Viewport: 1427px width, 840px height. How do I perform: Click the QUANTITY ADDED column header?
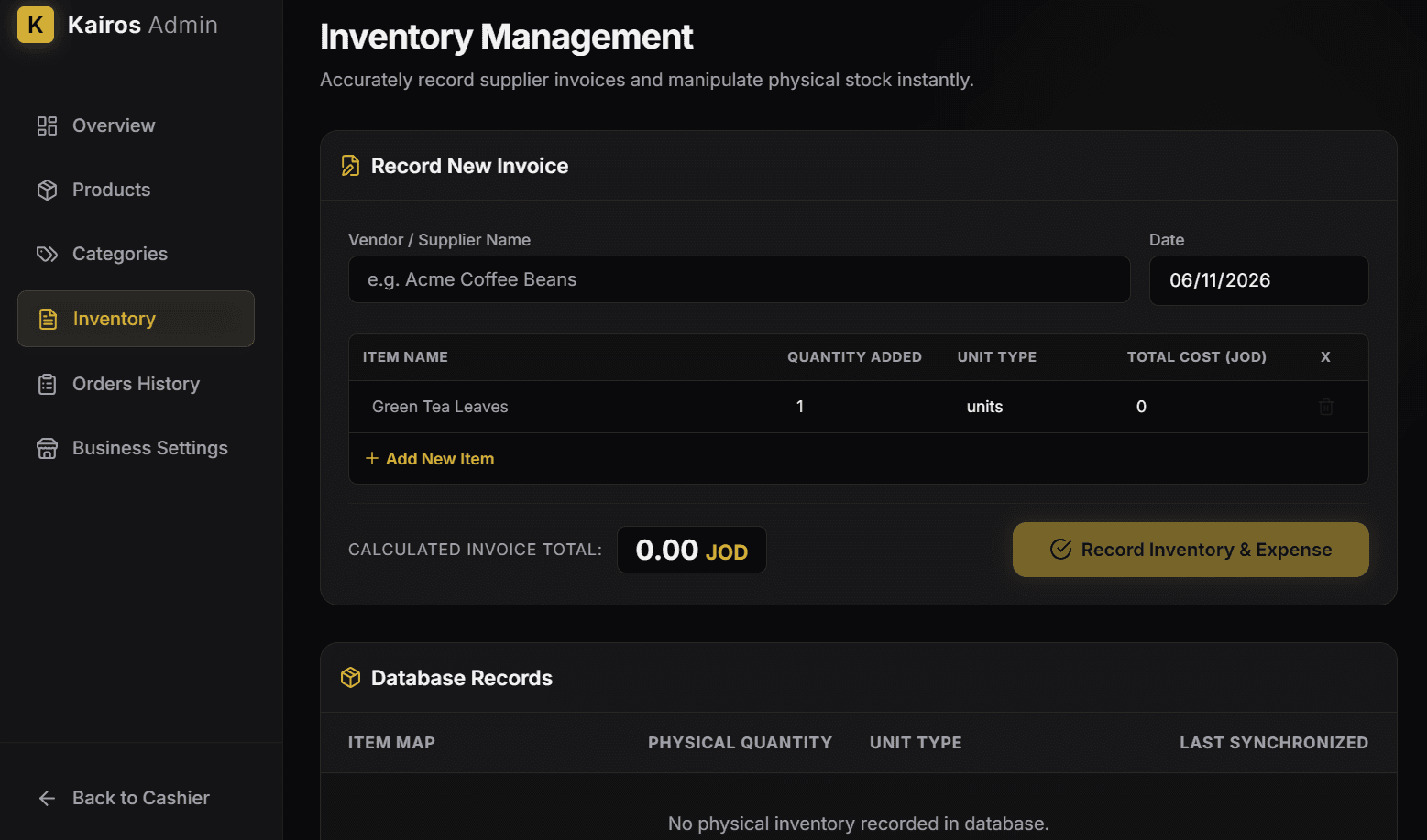[854, 357]
